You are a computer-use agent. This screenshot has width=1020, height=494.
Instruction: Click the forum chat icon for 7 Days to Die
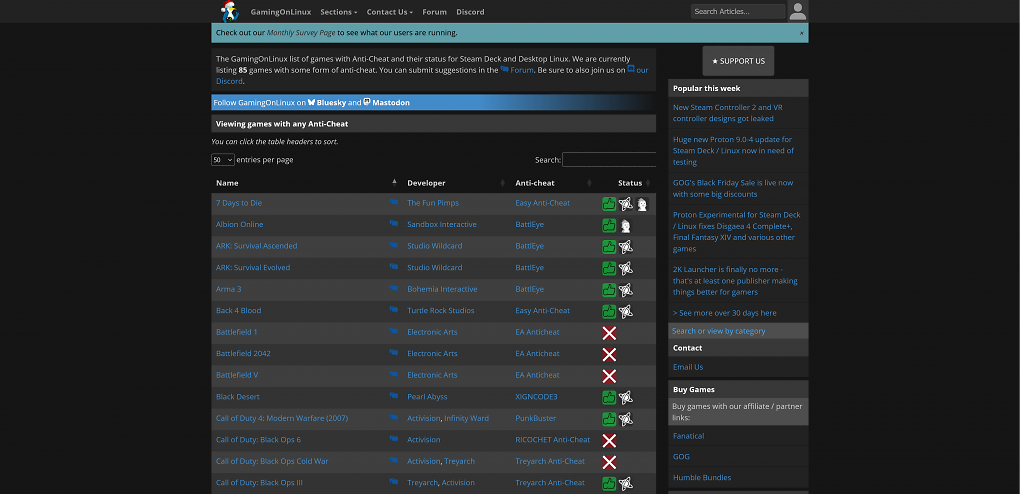[x=394, y=202]
